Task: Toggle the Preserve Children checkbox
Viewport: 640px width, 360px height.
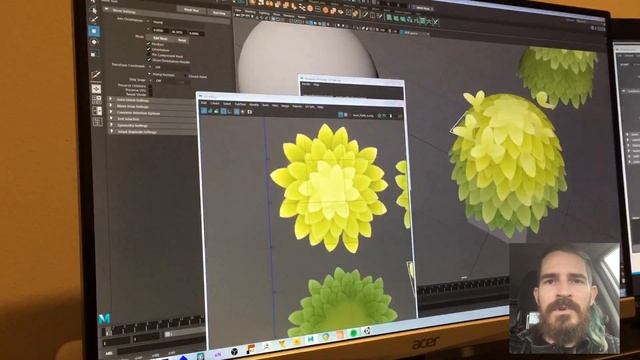Action: pos(150,86)
